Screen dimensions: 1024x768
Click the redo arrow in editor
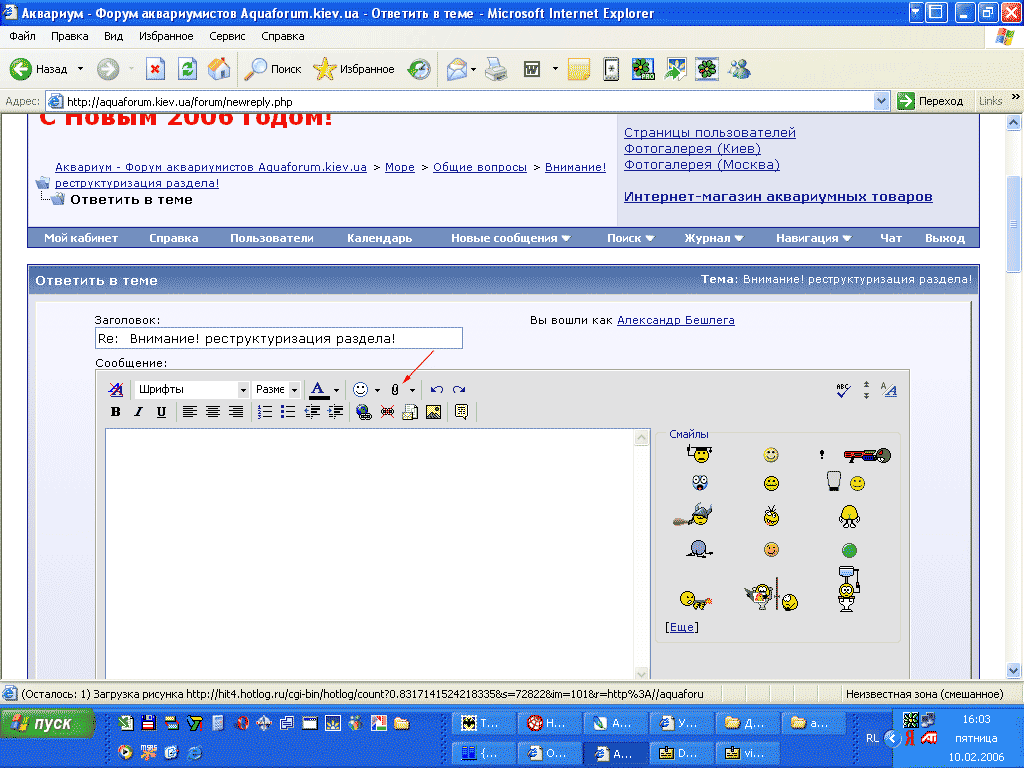(459, 390)
